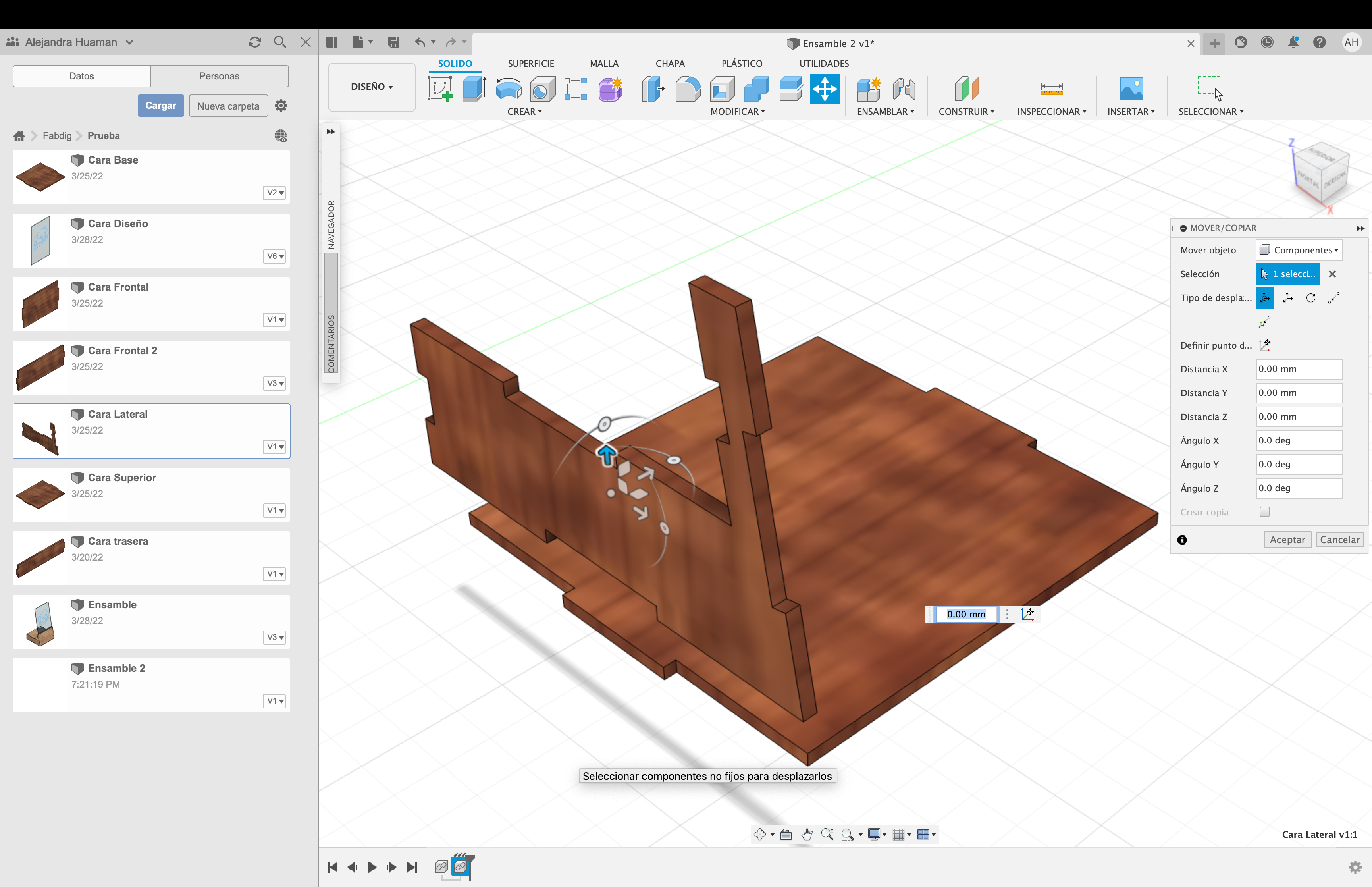Open data panel settings gear

281,106
